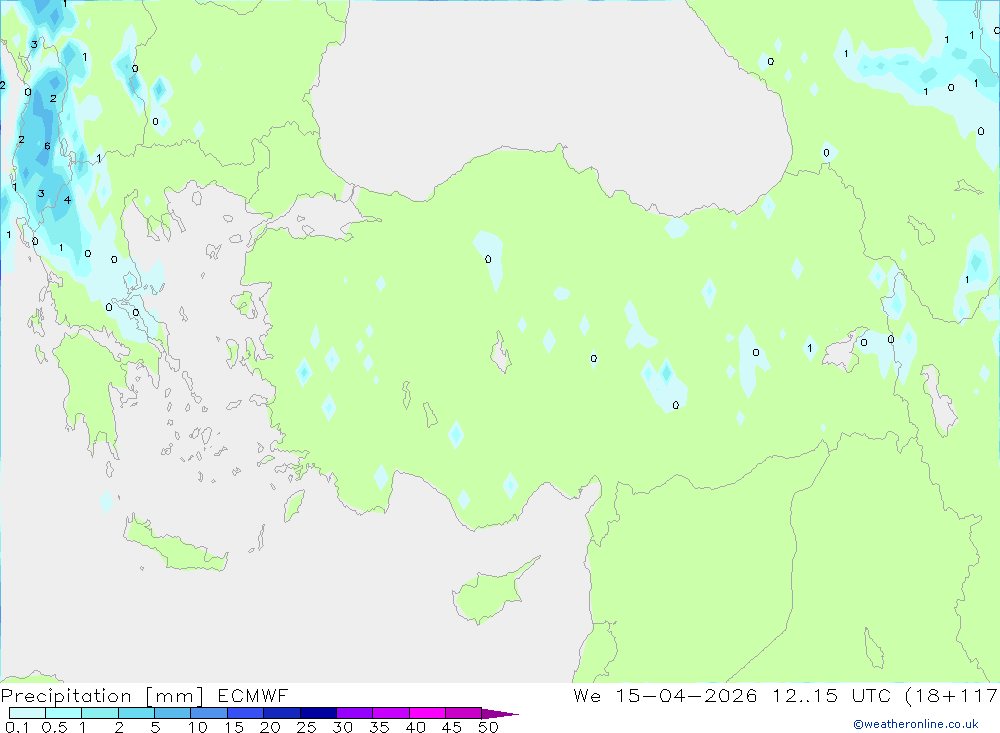The width and height of the screenshot is (1000, 733).
Task: Click the precipitation value '6' on map
Action: coord(47,146)
